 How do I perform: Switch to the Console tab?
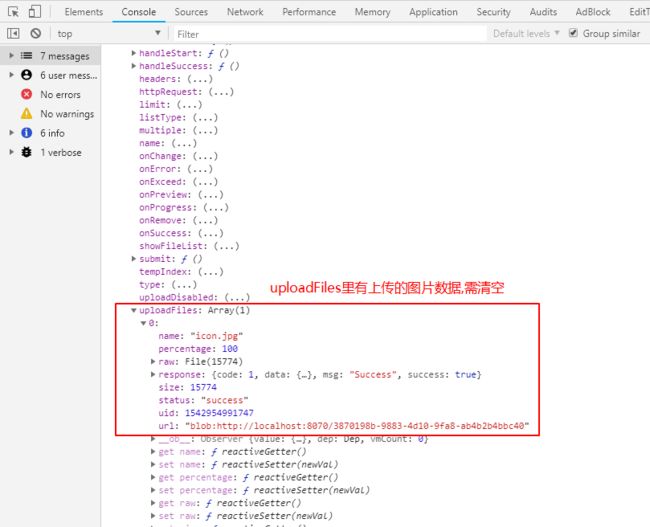(138, 12)
